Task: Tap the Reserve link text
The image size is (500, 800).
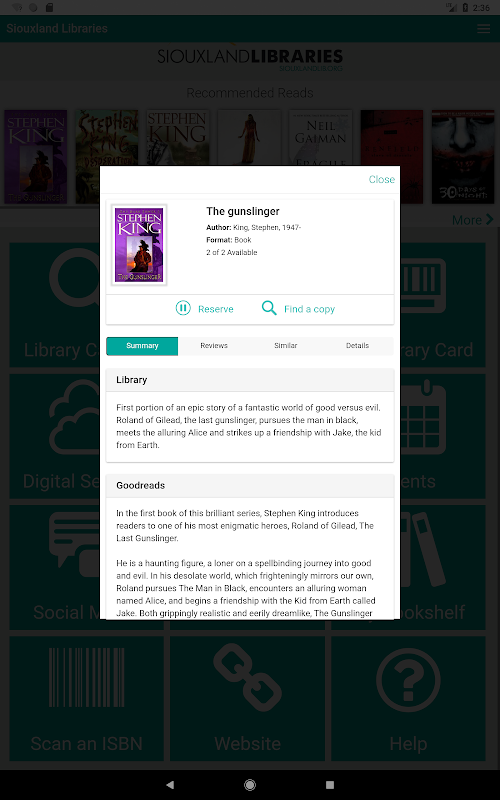Action: [215, 309]
